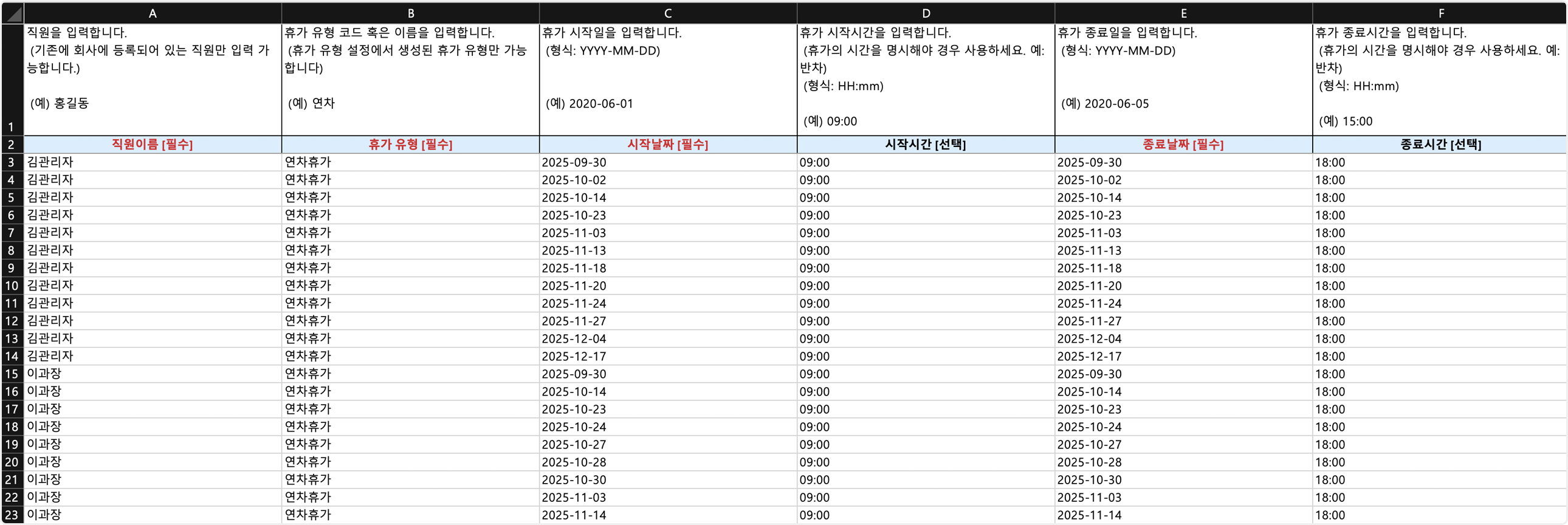This screenshot has height=525, width=1568.
Task: Select column B header
Action: tap(410, 13)
